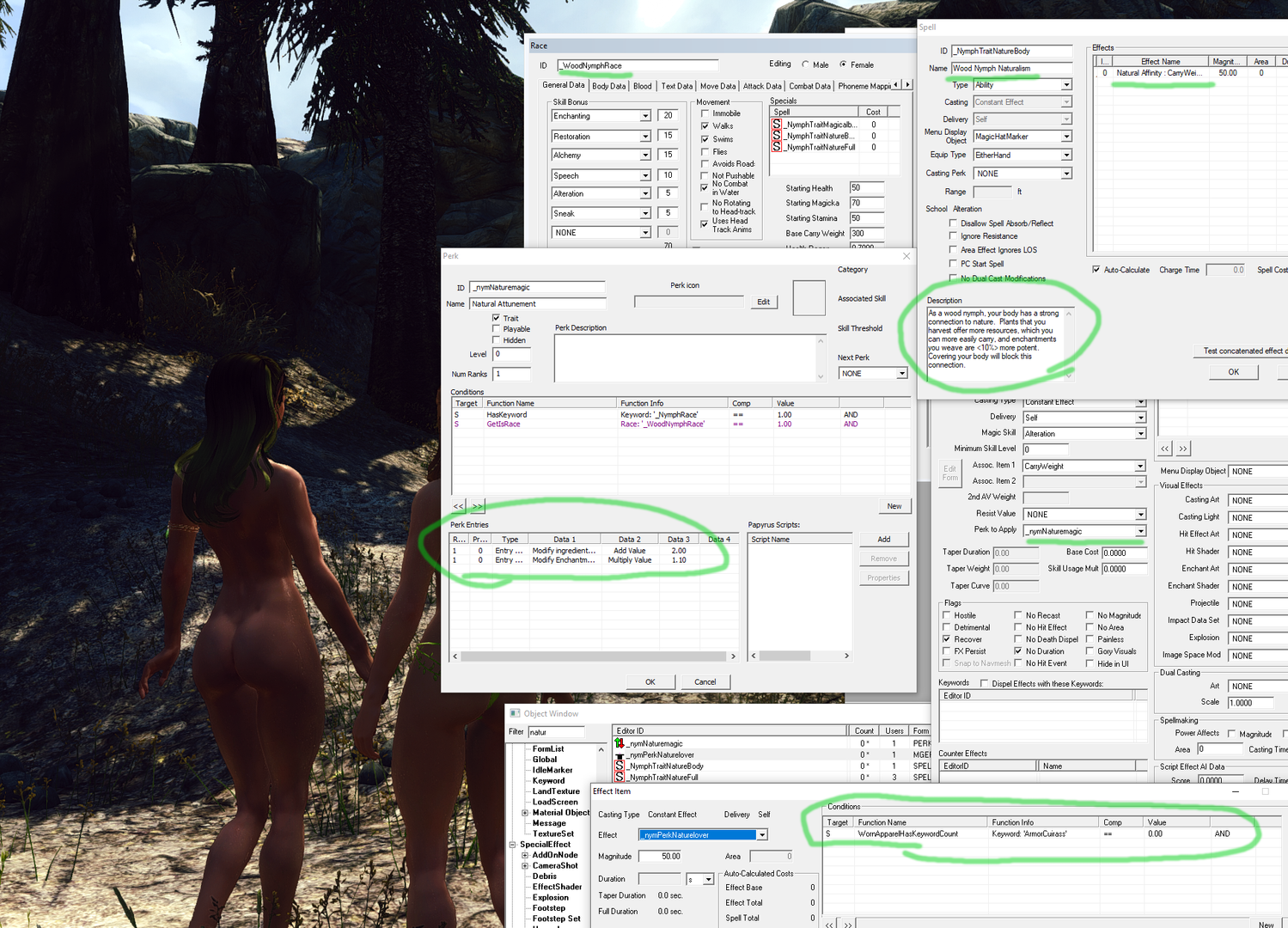
Task: Select the _NymphTraitMagicalb spell icon in Race Specials
Action: click(x=777, y=125)
